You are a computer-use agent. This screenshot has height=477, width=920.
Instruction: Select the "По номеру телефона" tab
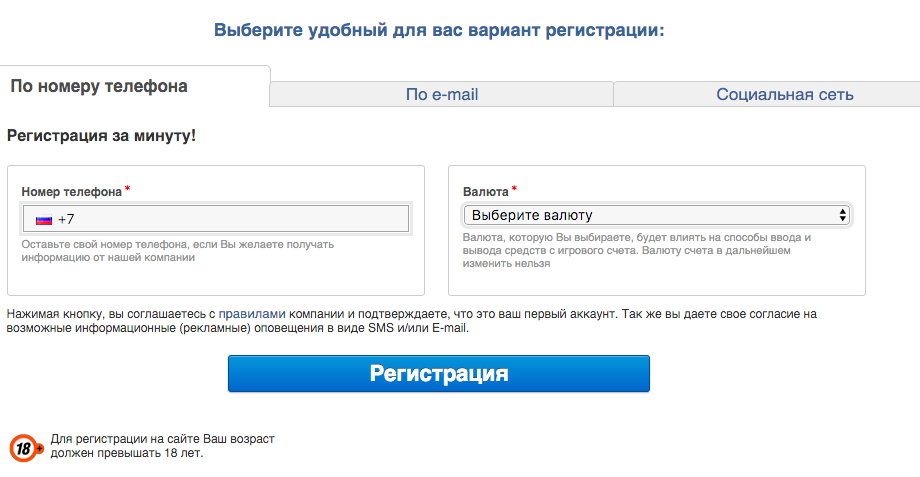pos(99,86)
